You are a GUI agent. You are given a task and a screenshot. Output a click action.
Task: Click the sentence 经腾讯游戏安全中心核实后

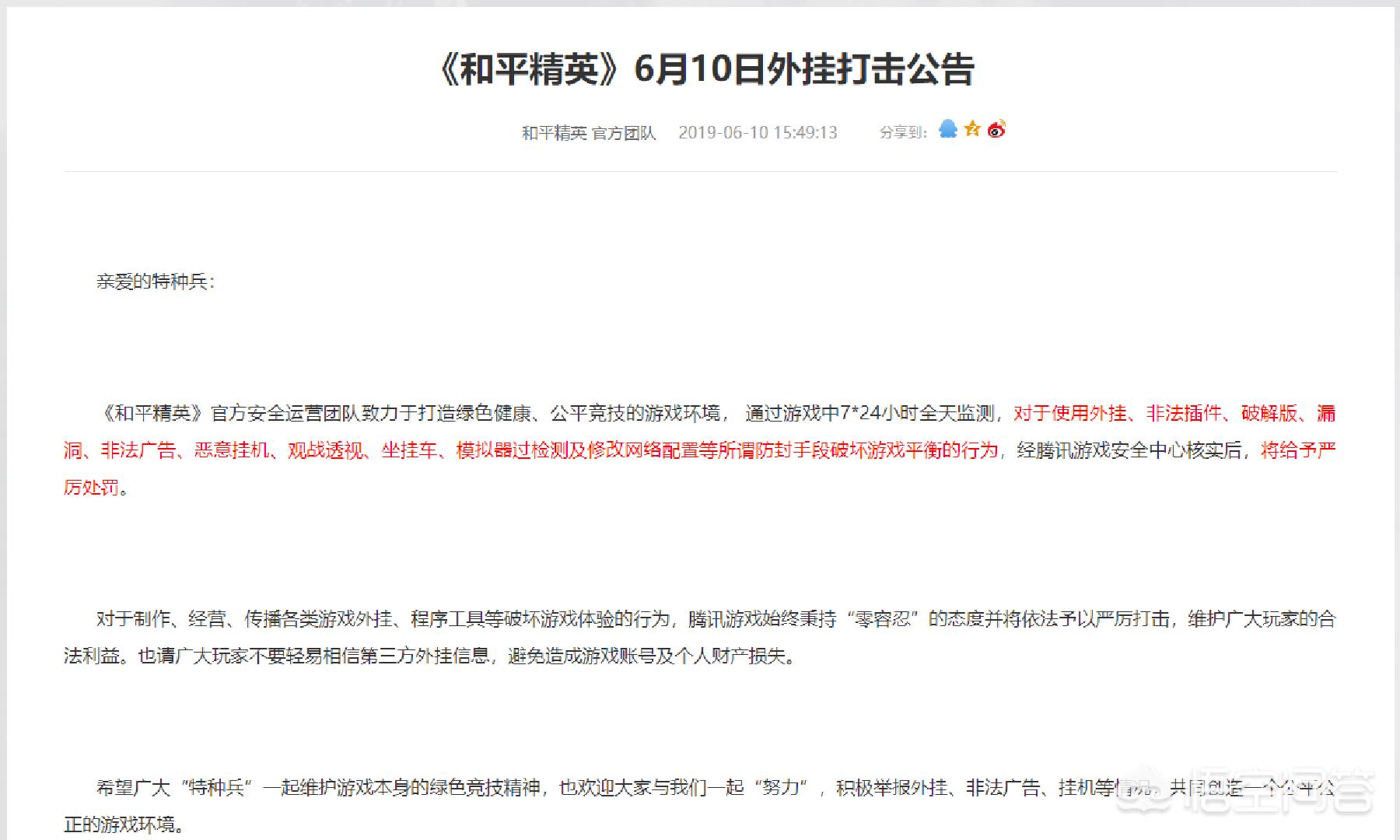[1129, 450]
